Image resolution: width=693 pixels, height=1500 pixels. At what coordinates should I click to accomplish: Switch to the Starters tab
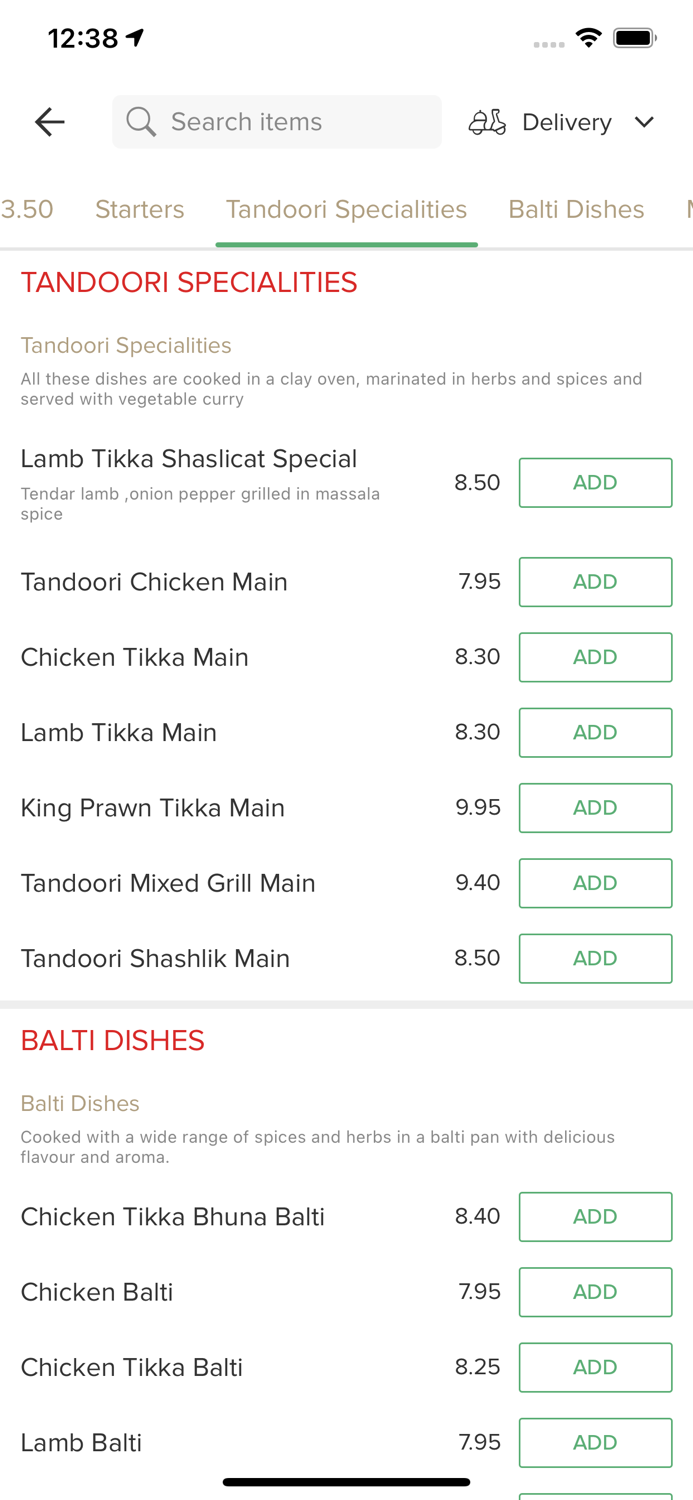(x=140, y=209)
